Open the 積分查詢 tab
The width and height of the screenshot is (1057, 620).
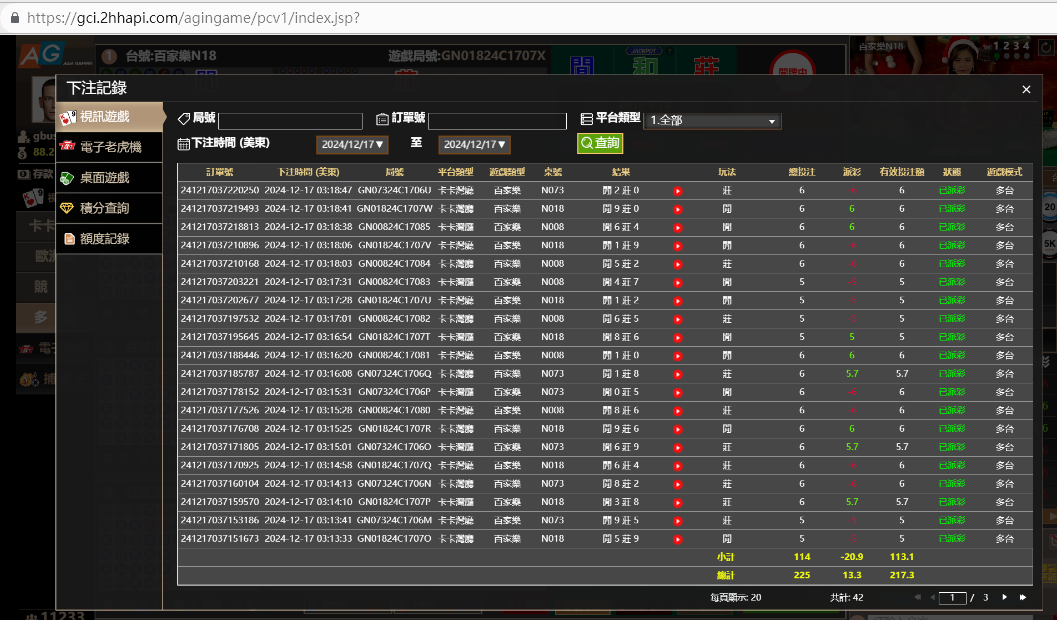pos(110,208)
